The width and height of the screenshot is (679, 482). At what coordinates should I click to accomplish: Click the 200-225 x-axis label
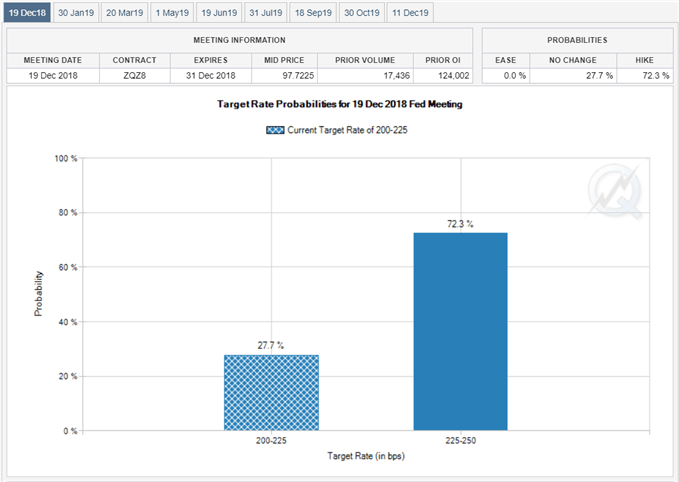[x=271, y=441]
